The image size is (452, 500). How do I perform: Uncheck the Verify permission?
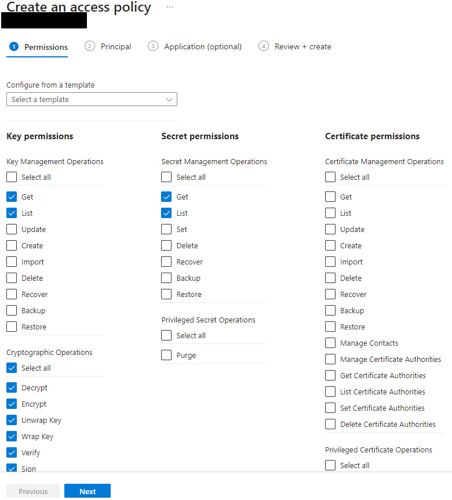tap(12, 452)
